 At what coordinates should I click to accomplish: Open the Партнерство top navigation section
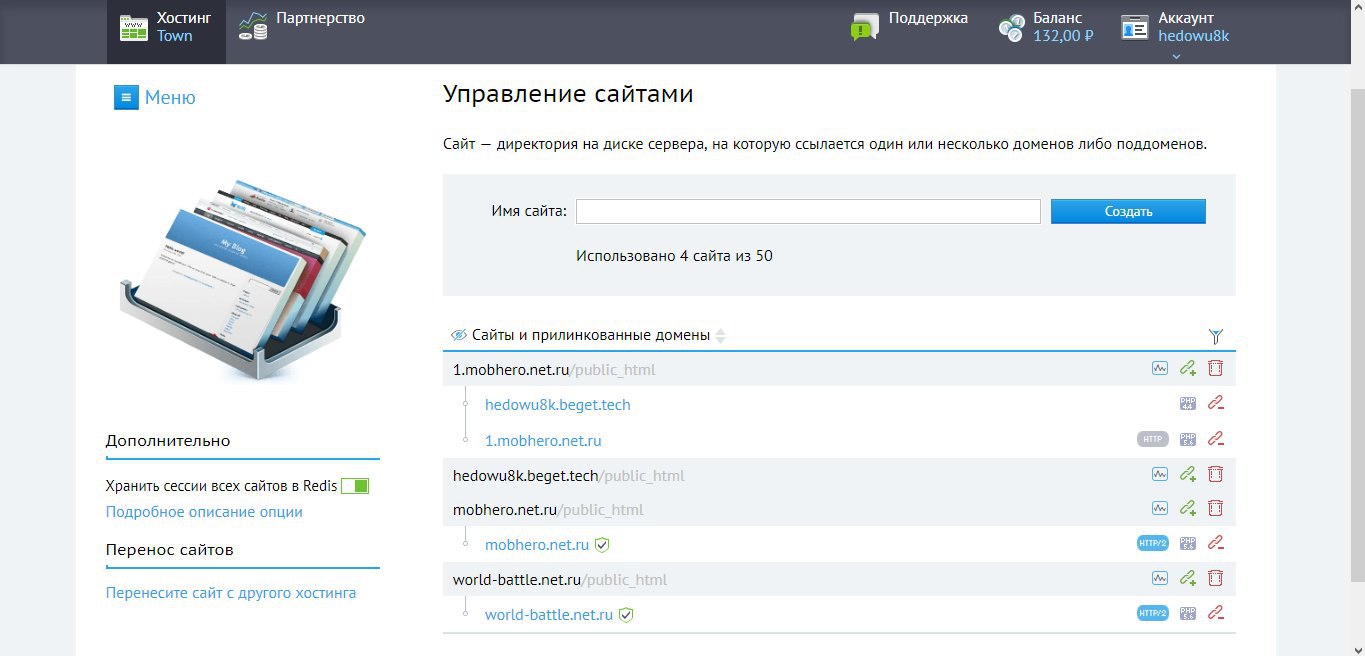click(x=302, y=26)
